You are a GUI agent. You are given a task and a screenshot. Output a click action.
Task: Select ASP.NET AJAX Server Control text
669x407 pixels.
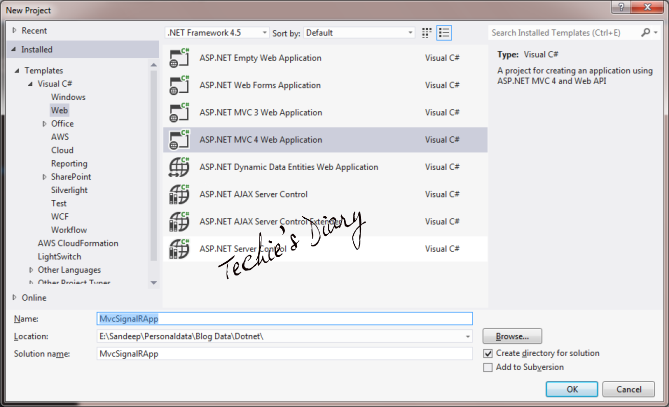coord(253,195)
